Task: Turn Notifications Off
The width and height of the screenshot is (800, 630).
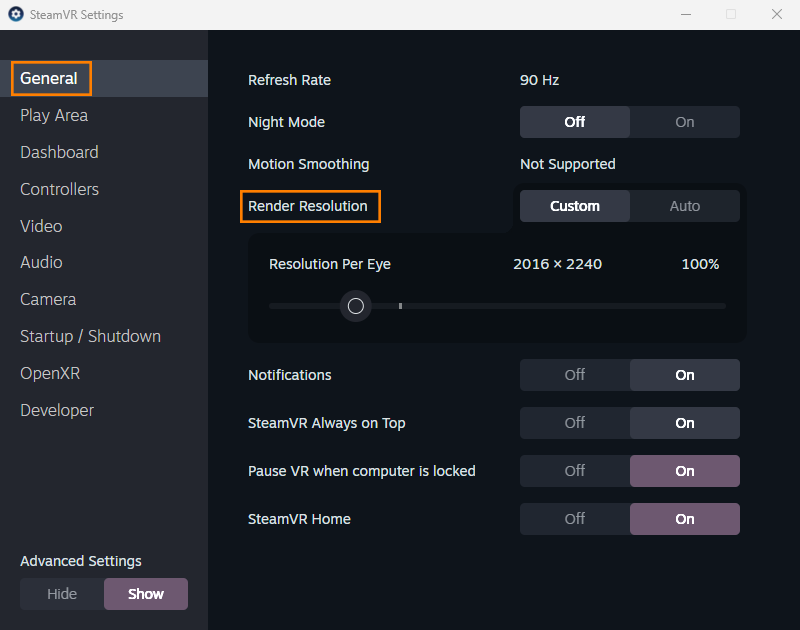Action: (x=575, y=375)
